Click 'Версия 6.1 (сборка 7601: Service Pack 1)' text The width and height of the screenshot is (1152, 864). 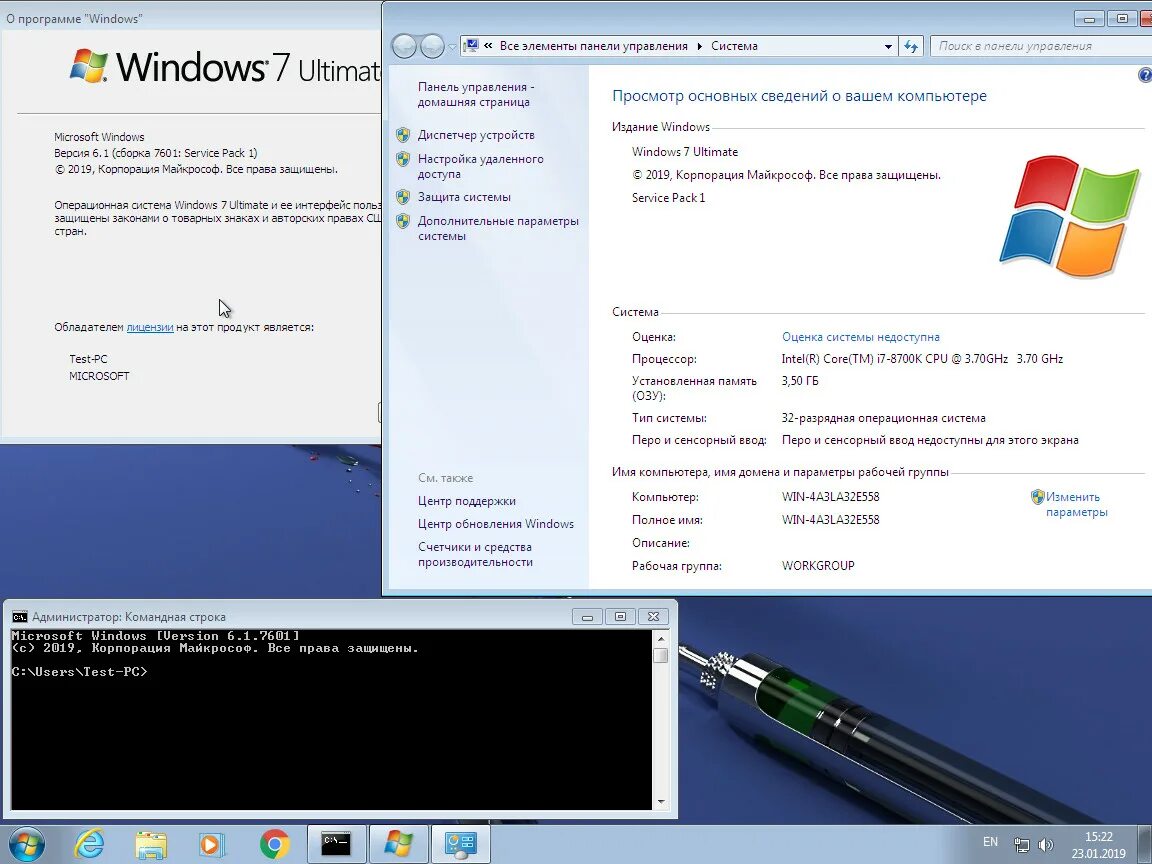[156, 153]
